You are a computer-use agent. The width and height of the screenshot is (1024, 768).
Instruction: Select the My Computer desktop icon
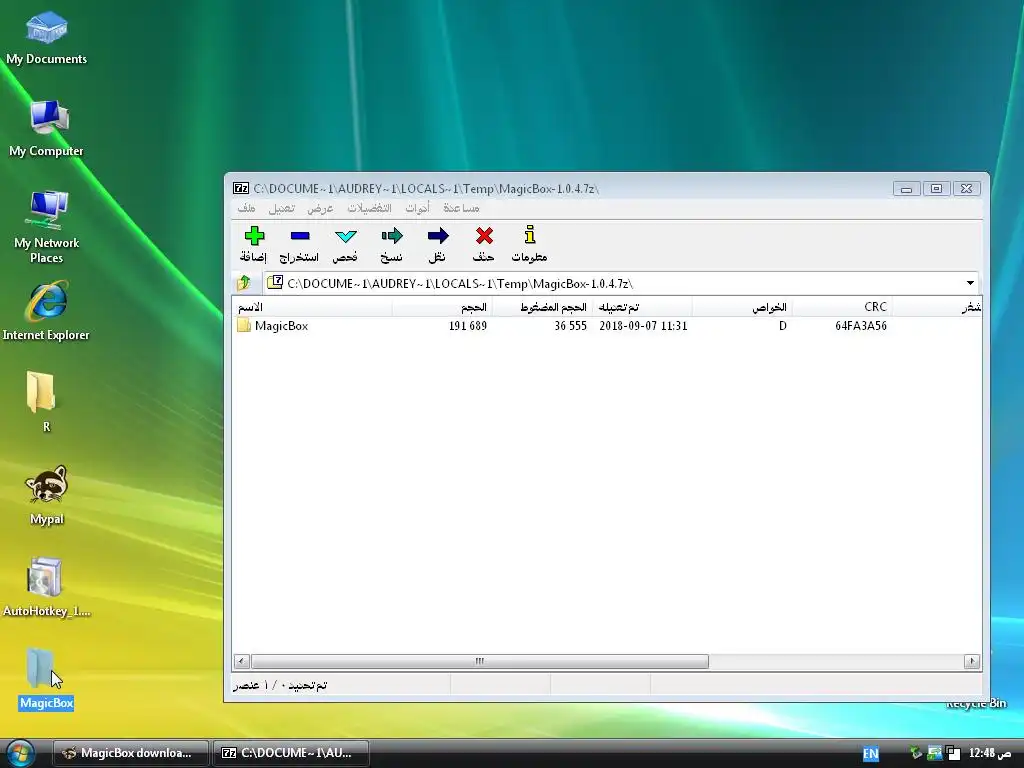(x=46, y=128)
